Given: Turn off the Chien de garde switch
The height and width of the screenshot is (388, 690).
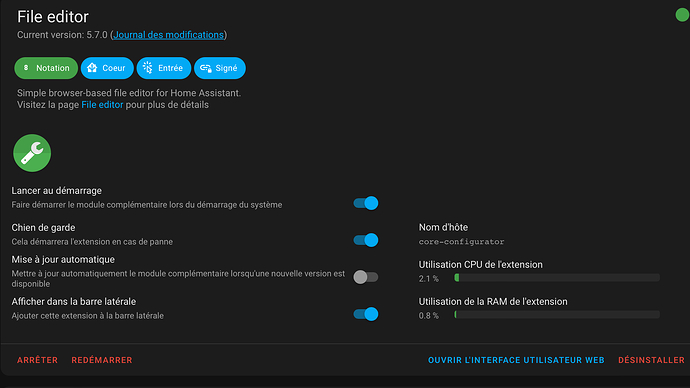Looking at the screenshot, I should (366, 240).
